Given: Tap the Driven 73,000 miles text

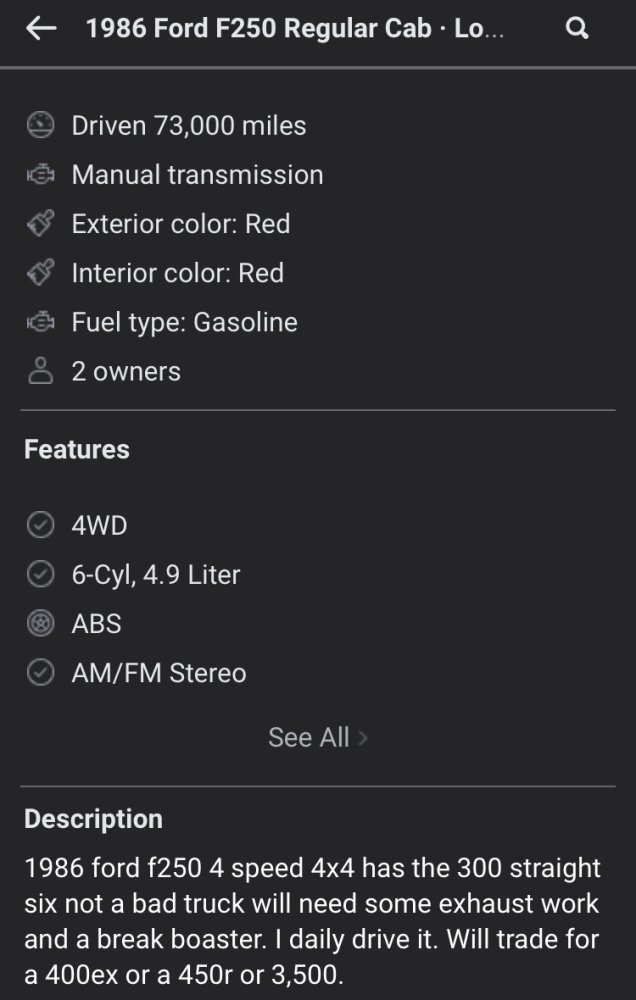Looking at the screenshot, I should pyautogui.click(x=189, y=126).
